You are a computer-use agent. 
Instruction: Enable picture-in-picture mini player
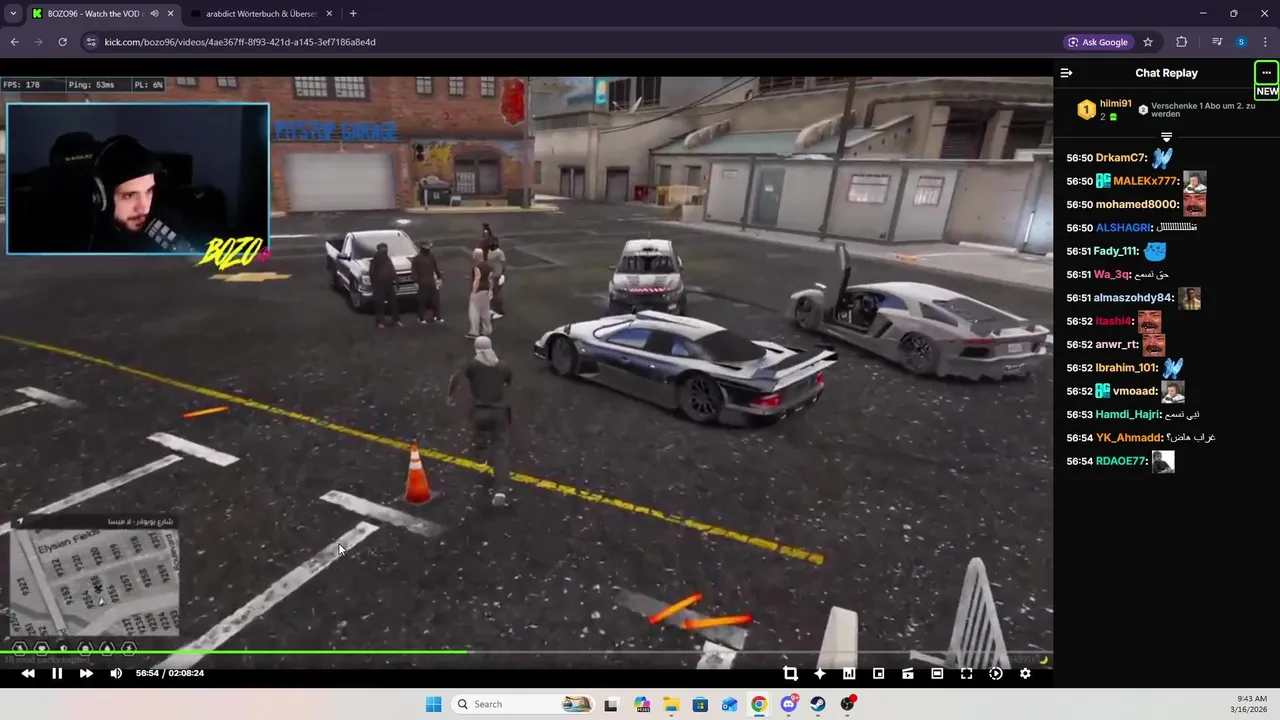[x=878, y=674]
